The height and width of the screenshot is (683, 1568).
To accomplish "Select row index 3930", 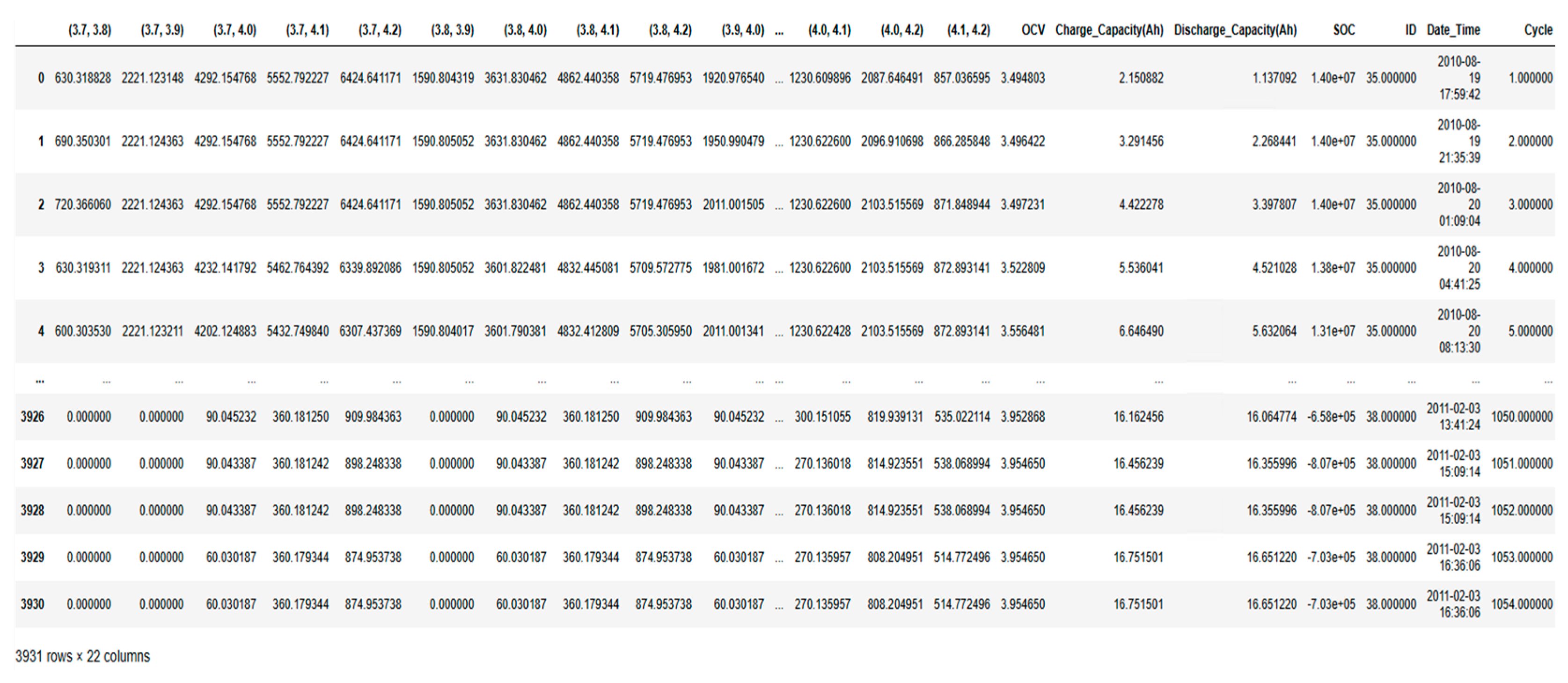I will 32,604.
